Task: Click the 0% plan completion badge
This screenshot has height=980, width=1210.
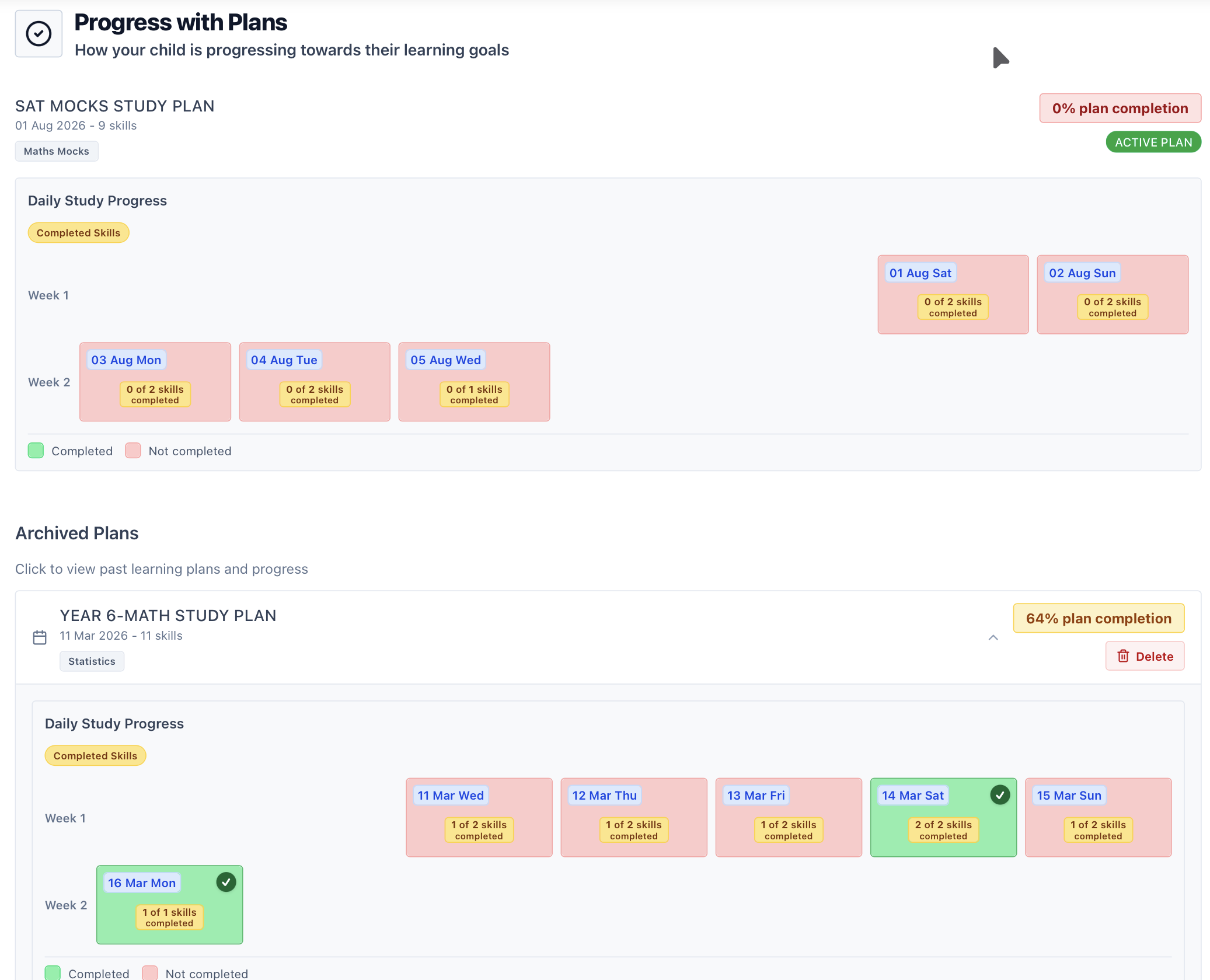Action: (1120, 109)
